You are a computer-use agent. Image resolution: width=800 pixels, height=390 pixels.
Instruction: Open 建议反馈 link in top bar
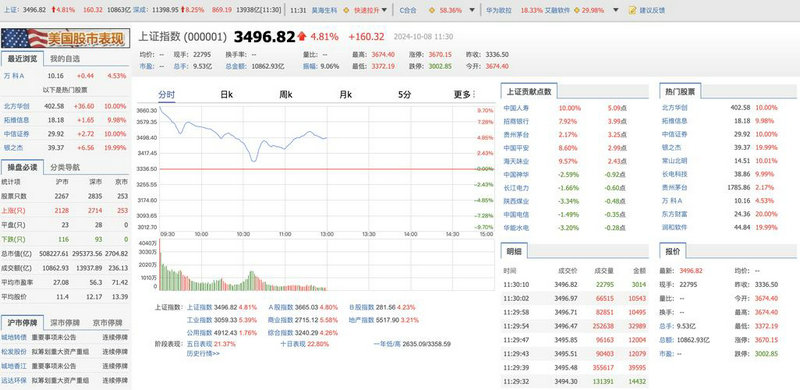pyautogui.click(x=653, y=10)
